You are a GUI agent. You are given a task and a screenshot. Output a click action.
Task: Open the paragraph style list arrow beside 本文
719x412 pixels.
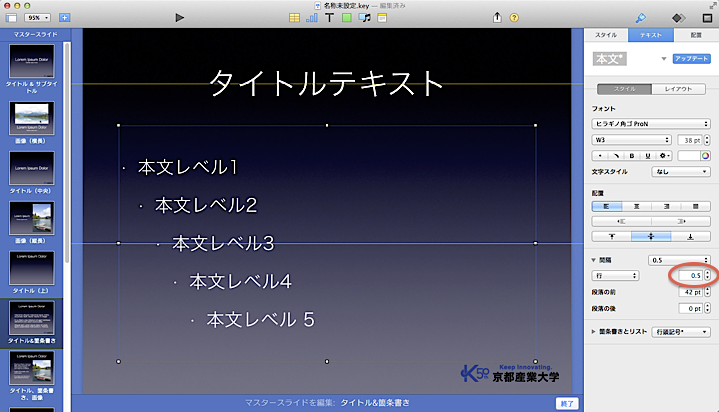click(664, 59)
